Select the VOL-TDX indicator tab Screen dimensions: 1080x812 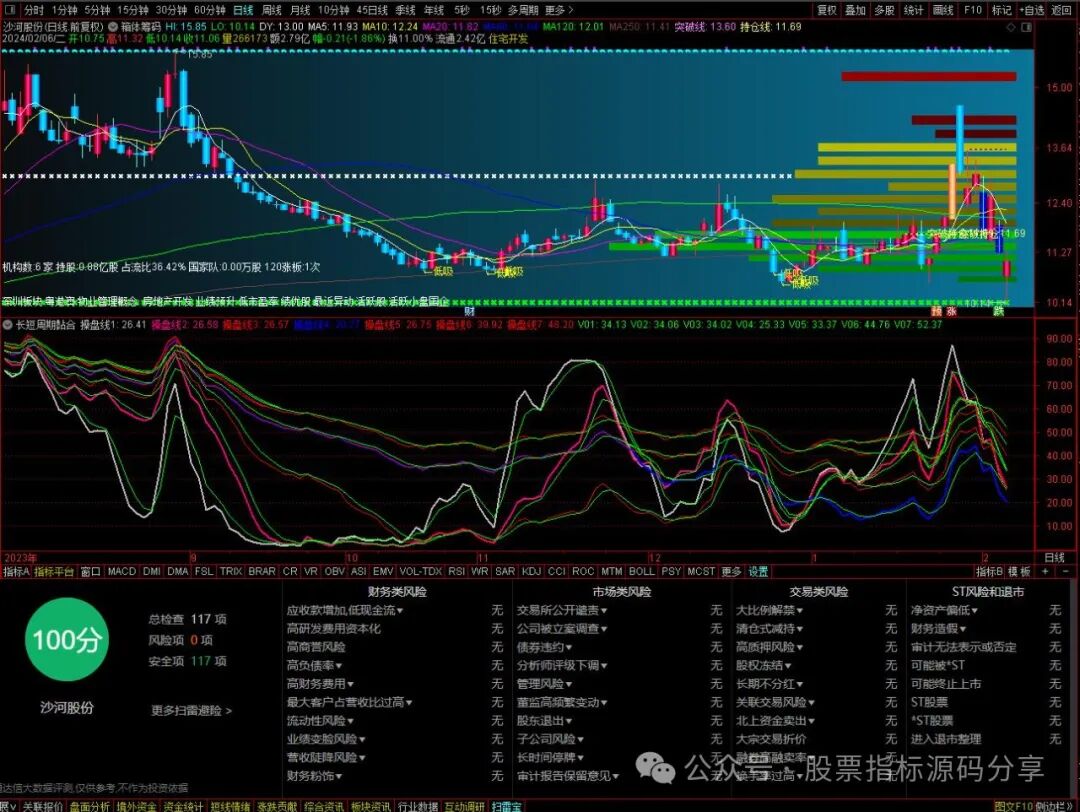[x=420, y=572]
